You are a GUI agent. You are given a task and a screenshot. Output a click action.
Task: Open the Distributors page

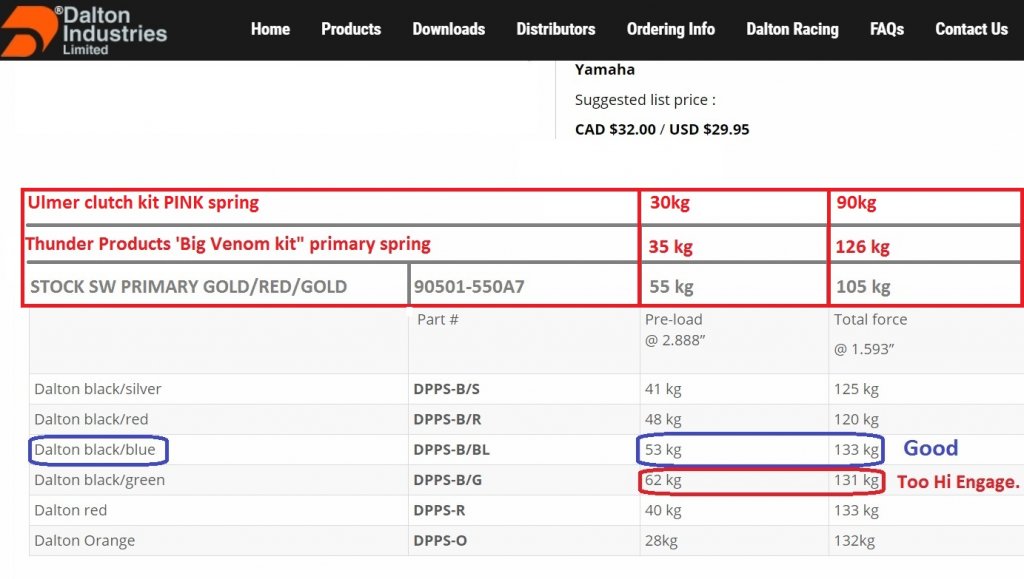[x=556, y=29]
